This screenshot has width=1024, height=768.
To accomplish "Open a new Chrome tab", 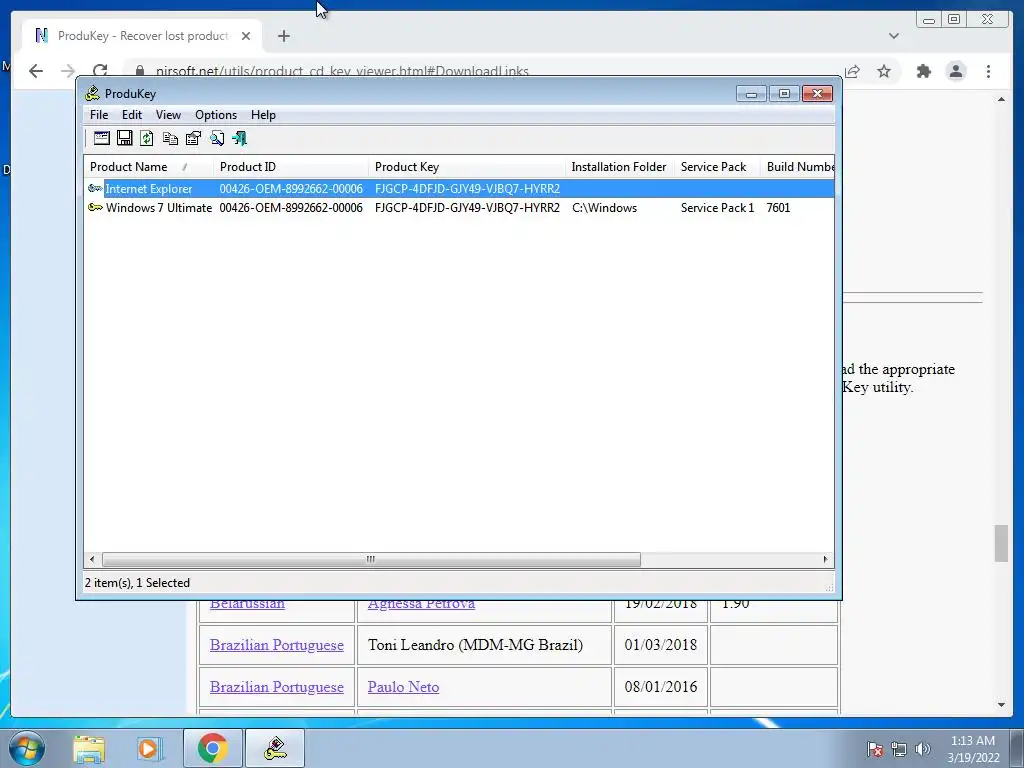I will pos(283,36).
